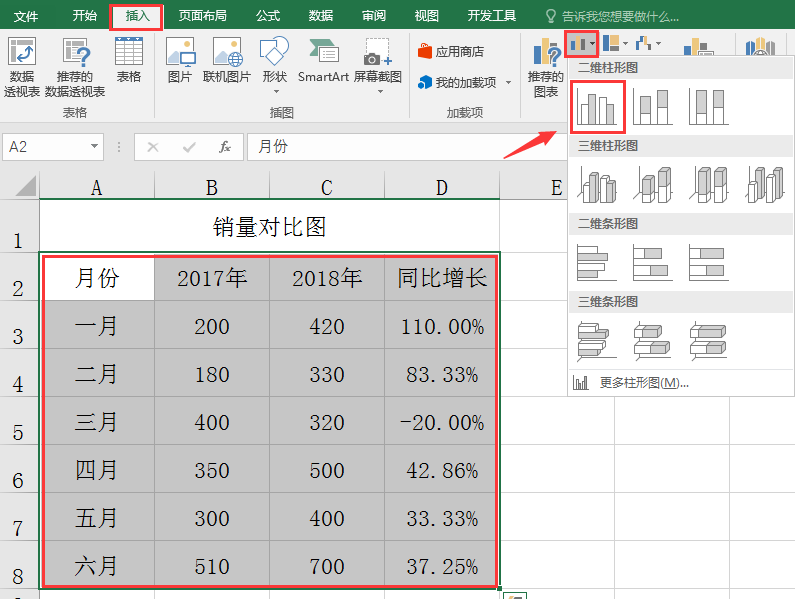
Task: Cancel entry with the formula bar X
Action: [153, 147]
